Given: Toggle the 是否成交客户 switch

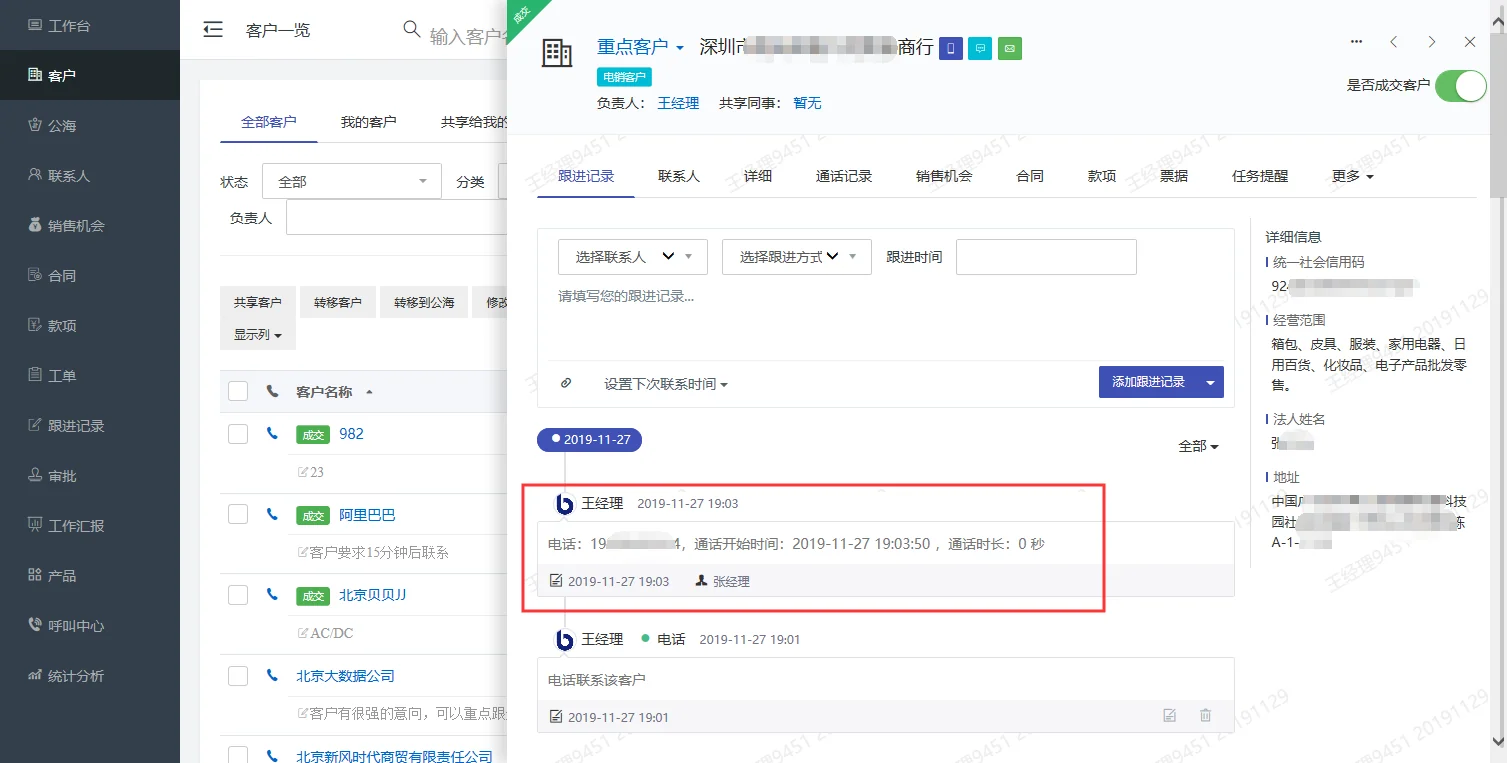Looking at the screenshot, I should 1461,86.
